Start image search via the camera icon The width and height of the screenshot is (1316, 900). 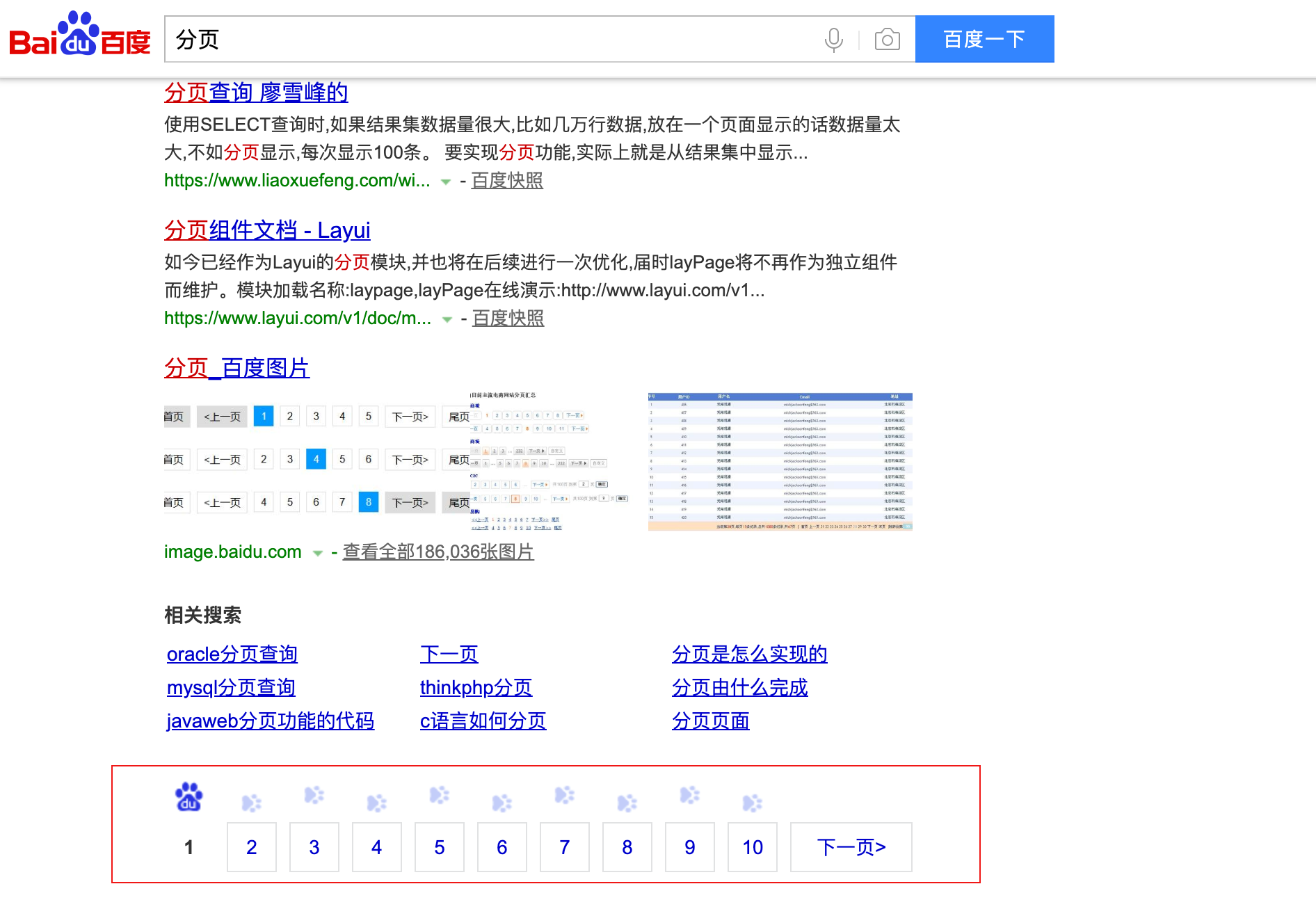[885, 39]
